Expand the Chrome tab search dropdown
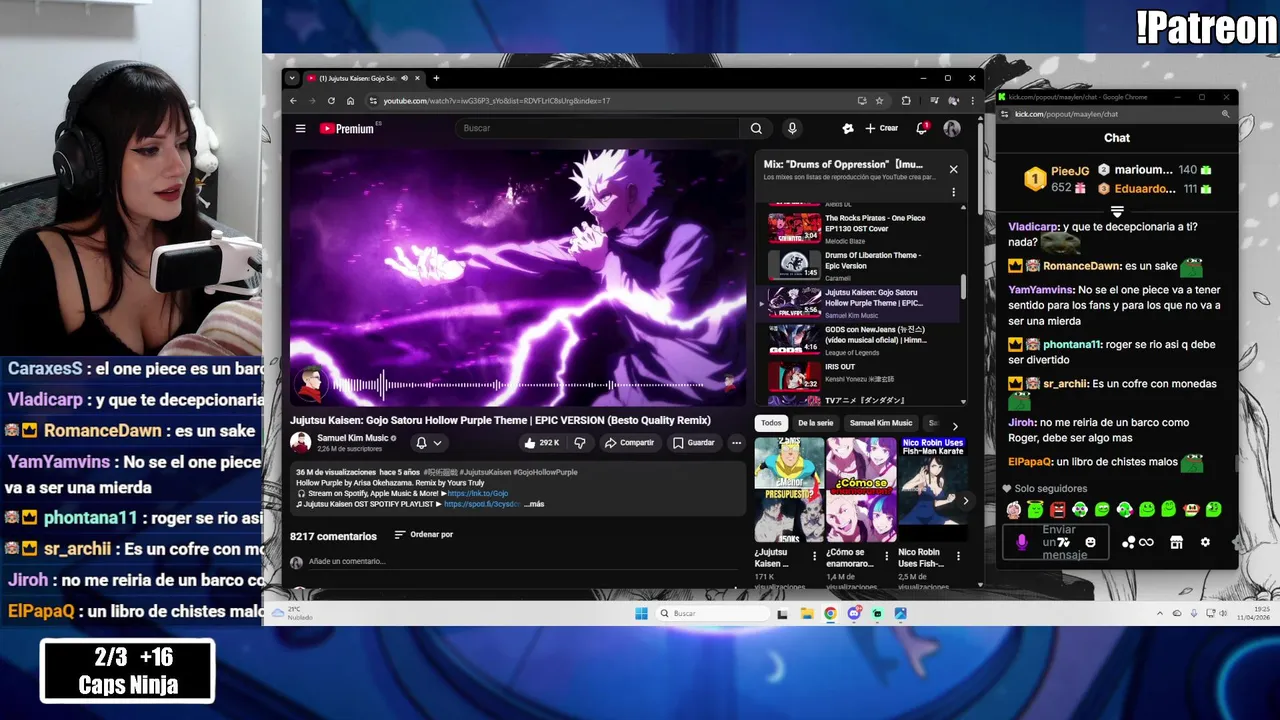Viewport: 1280px width, 720px height. (x=292, y=78)
